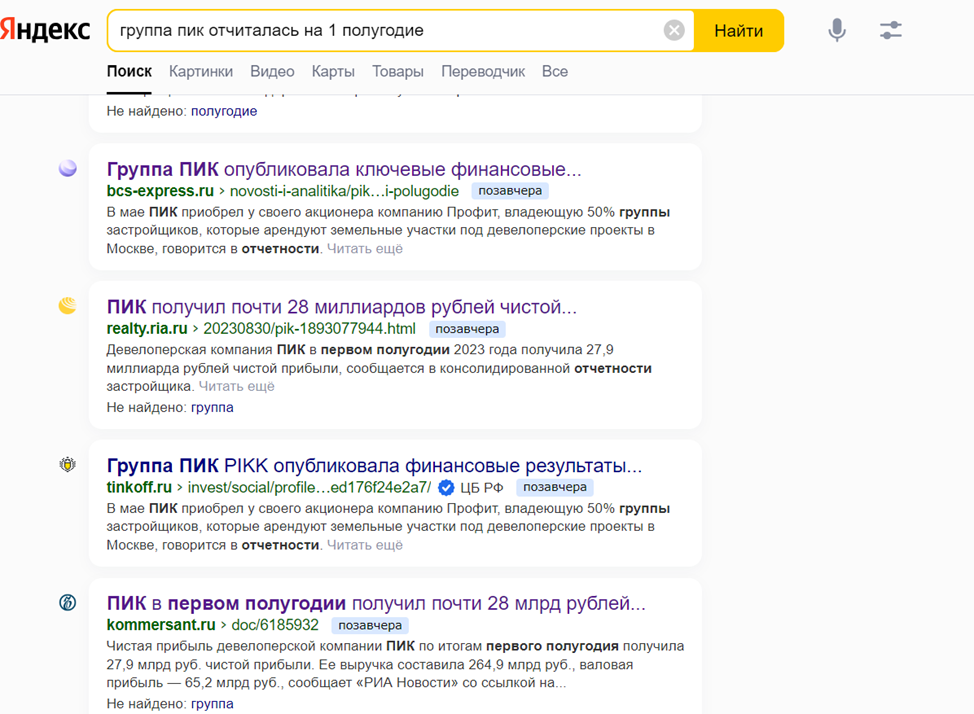Screen dimensions: 974x714
Task: Click 'Читать ещё' in bcs-express result
Action: point(365,249)
